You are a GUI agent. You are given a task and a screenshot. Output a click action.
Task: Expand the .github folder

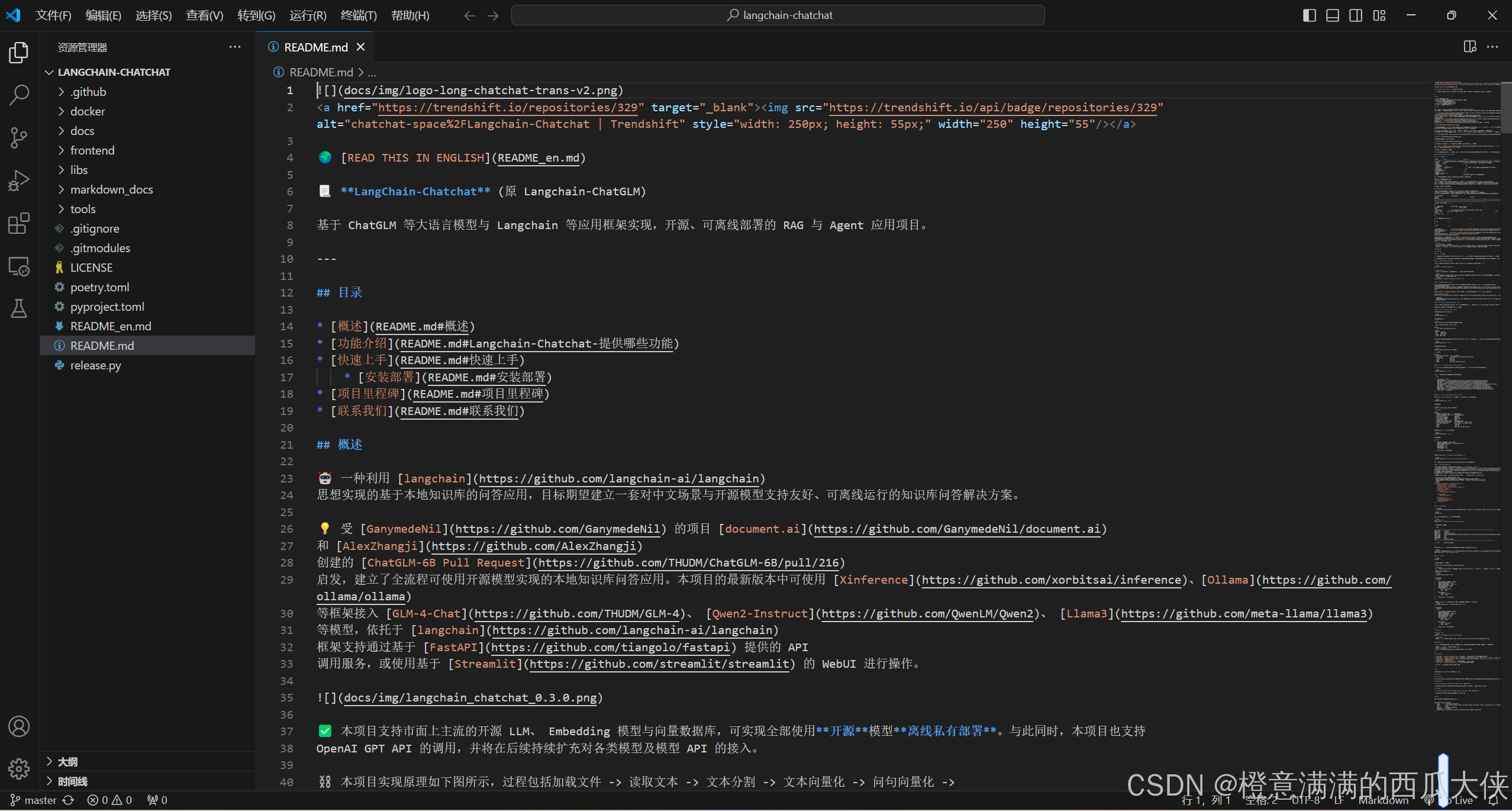[x=148, y=92]
